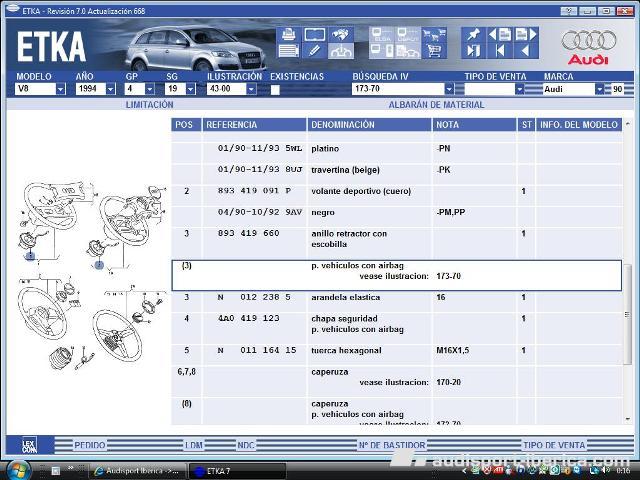Open the Marca Audi dropdown
Image resolution: width=640 pixels, height=480 pixels.
point(599,89)
